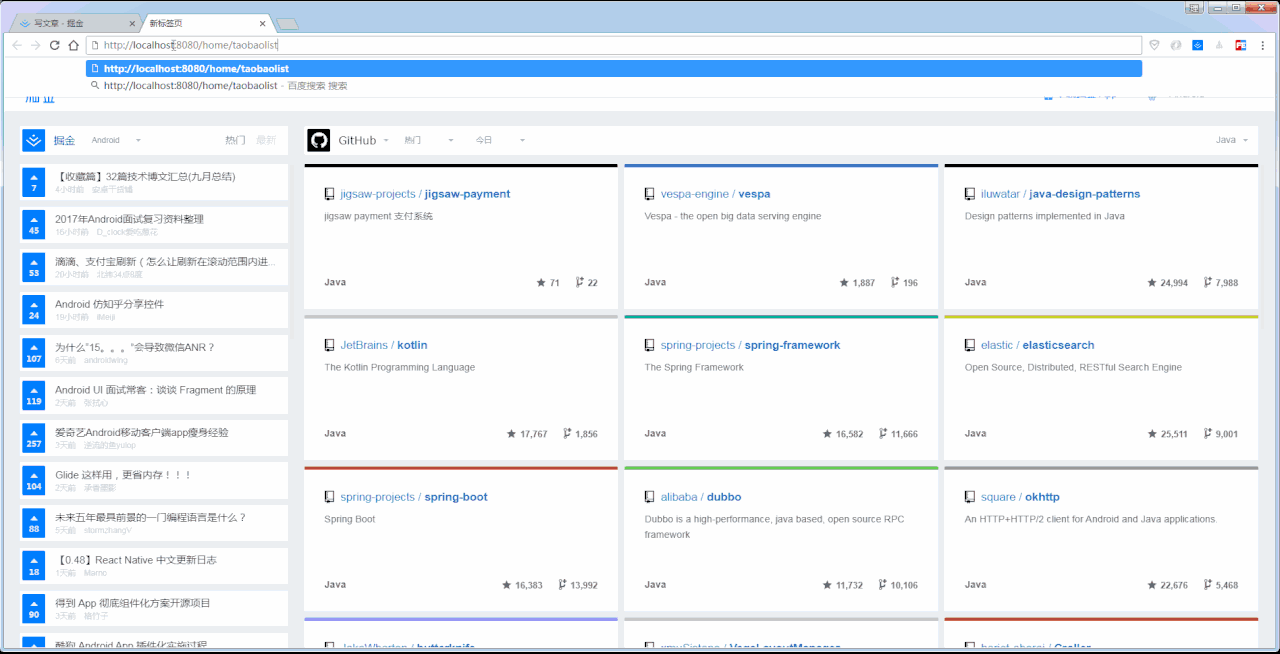The height and width of the screenshot is (654, 1280).
Task: Upvote the article with 24 votes
Action: [34, 310]
